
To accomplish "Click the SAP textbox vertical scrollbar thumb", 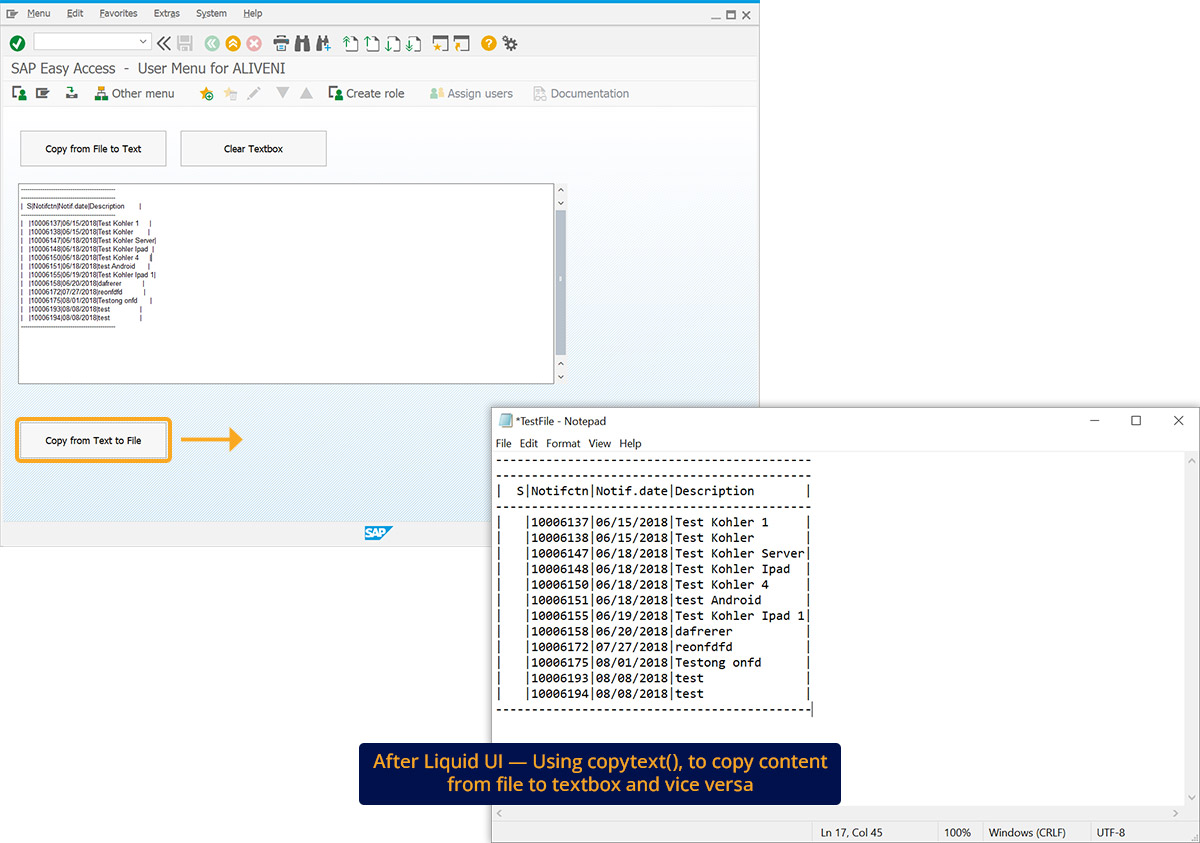I will click(x=561, y=281).
